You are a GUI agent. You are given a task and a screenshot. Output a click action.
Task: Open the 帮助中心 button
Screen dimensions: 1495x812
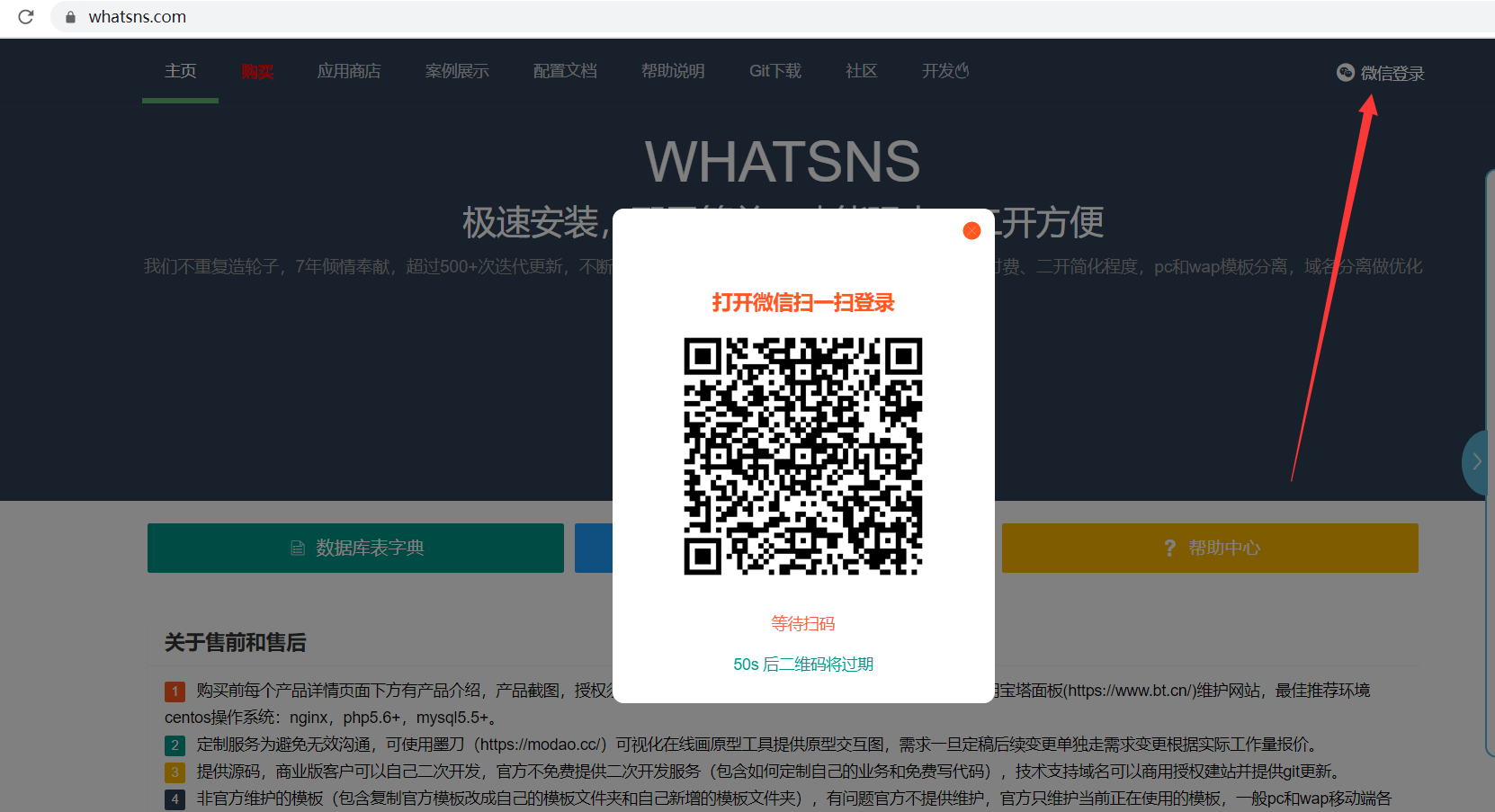[1210, 548]
